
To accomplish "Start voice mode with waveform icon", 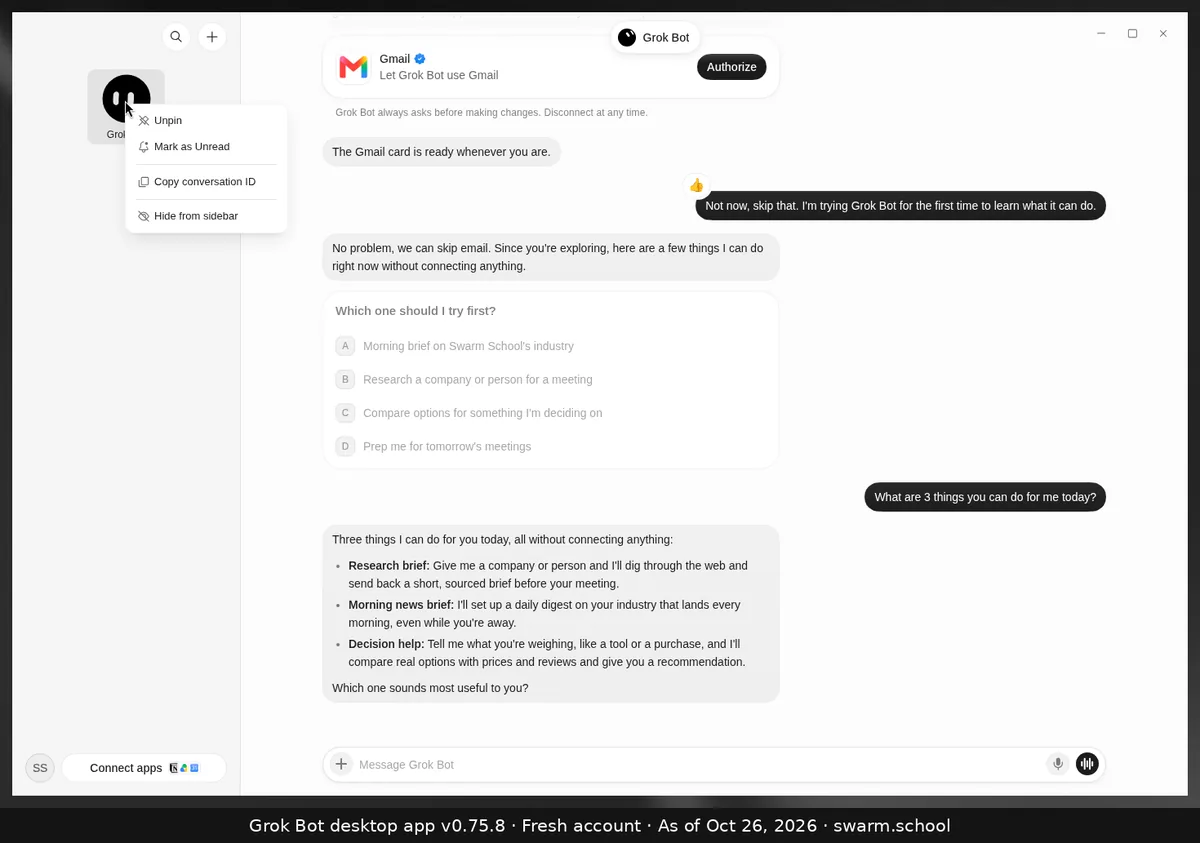I will coord(1087,764).
